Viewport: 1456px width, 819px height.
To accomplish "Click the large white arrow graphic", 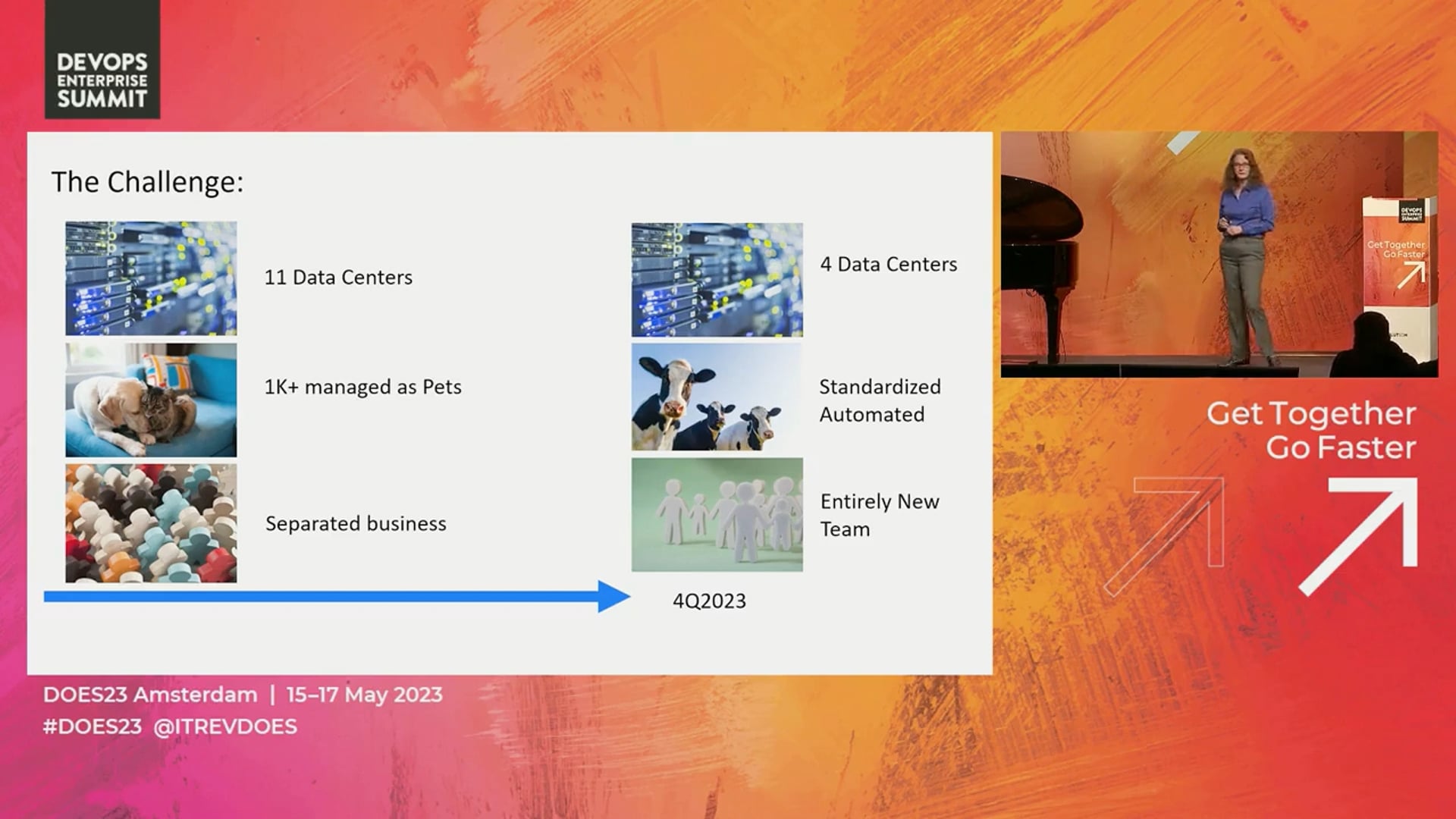I will tap(1358, 536).
